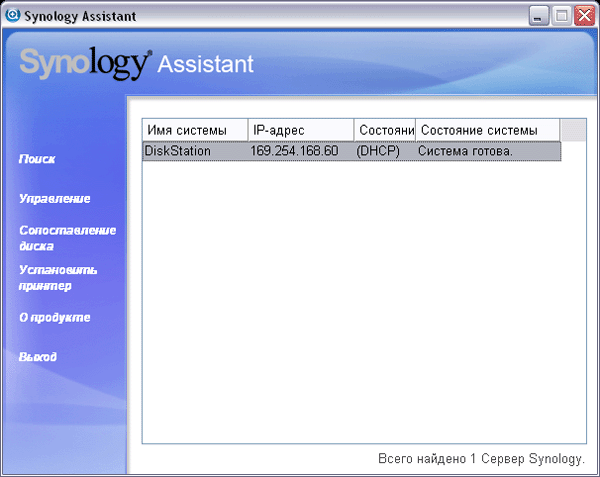Select Сопоставление диска in the sidebar
Screen dimensions: 600x477
point(67,238)
